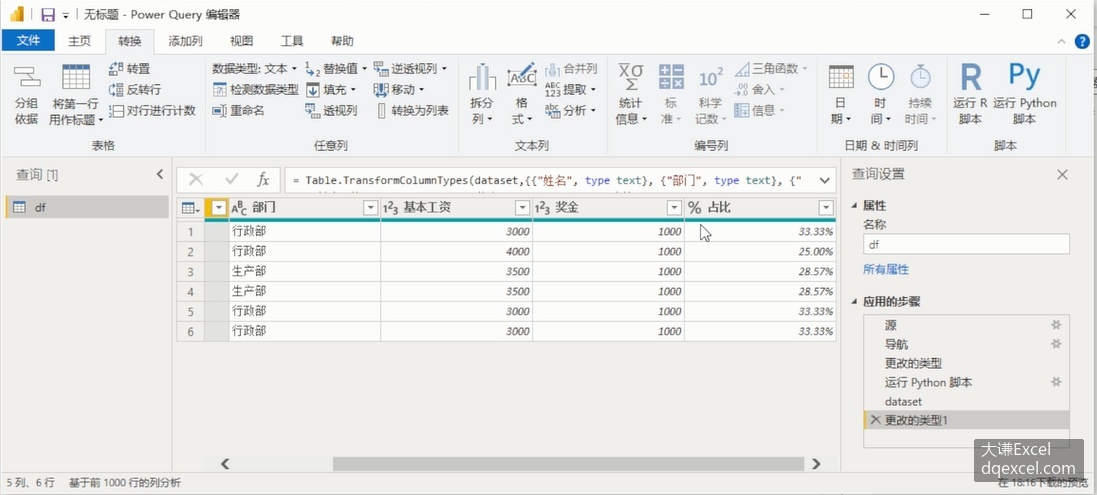Switch to the Help (帮助) tab
The height and width of the screenshot is (495, 1097).
click(x=342, y=41)
